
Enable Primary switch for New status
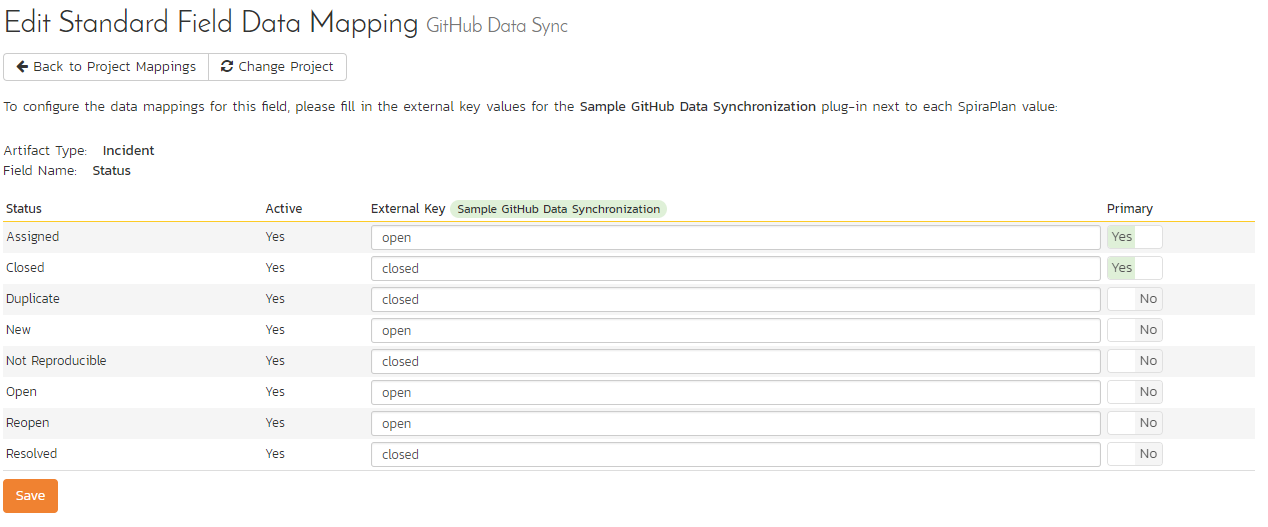1135,330
